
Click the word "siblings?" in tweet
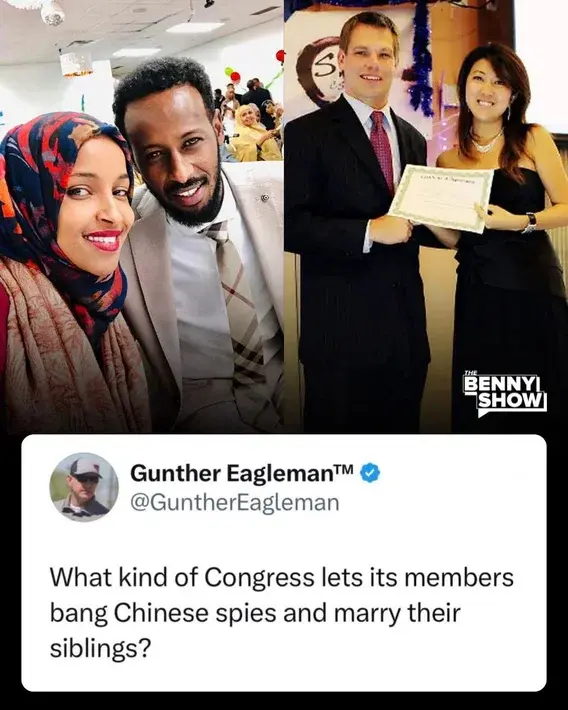pos(100,648)
